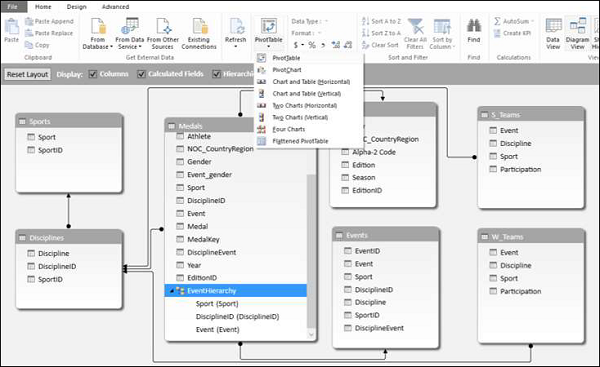600x367 pixels.
Task: Toggle the Hierarchies display checkbox
Action: pyautogui.click(x=216, y=74)
